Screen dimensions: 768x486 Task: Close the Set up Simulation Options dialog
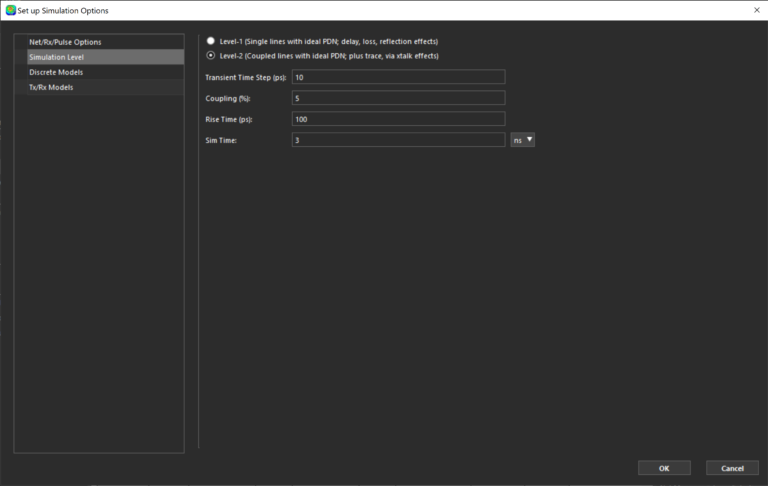754,10
